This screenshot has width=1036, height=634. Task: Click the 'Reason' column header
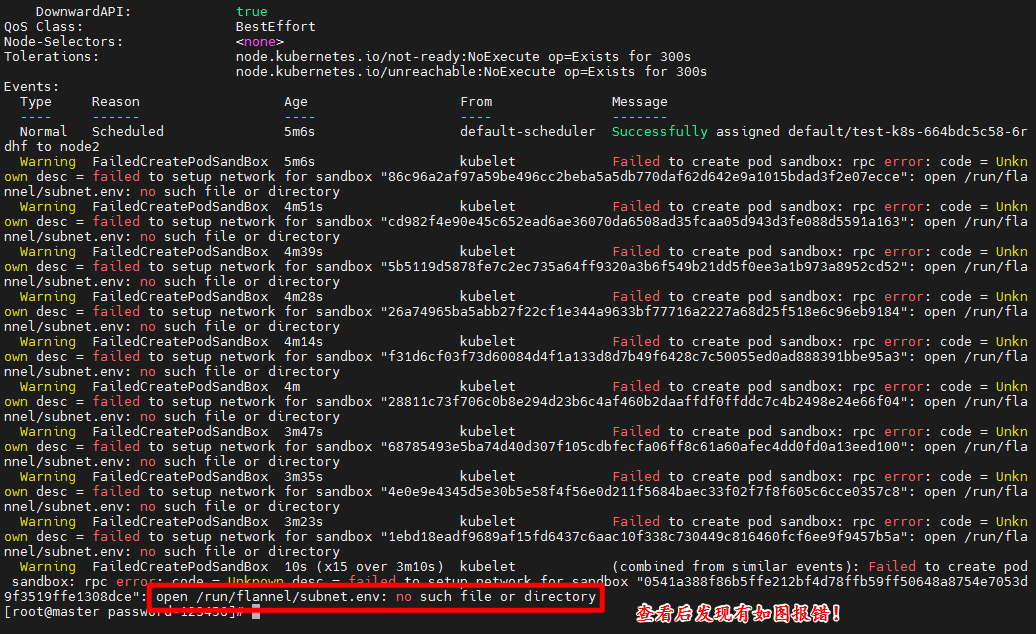116,102
